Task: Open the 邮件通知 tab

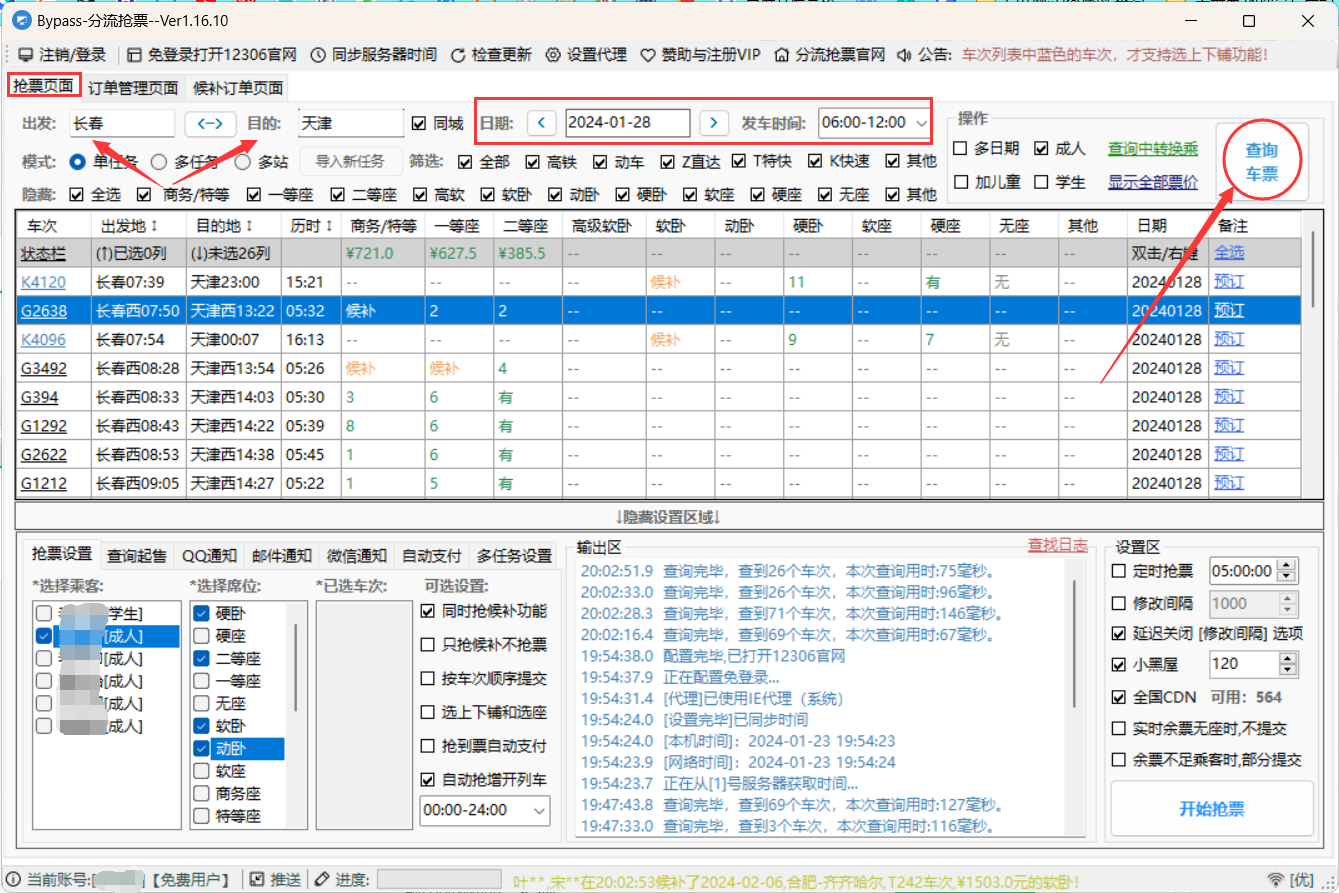Action: coord(282,556)
